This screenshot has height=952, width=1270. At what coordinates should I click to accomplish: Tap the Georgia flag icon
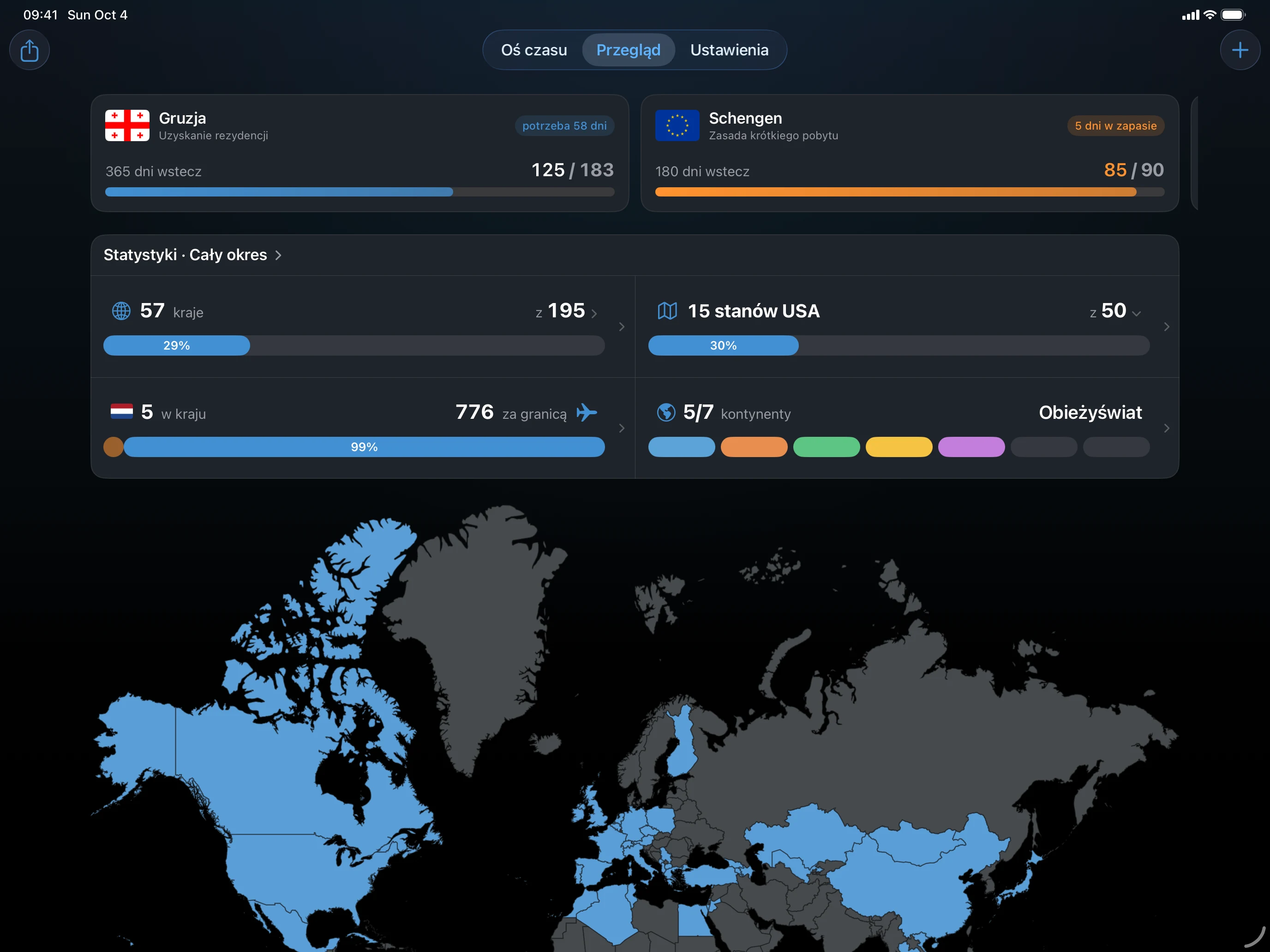click(x=127, y=125)
